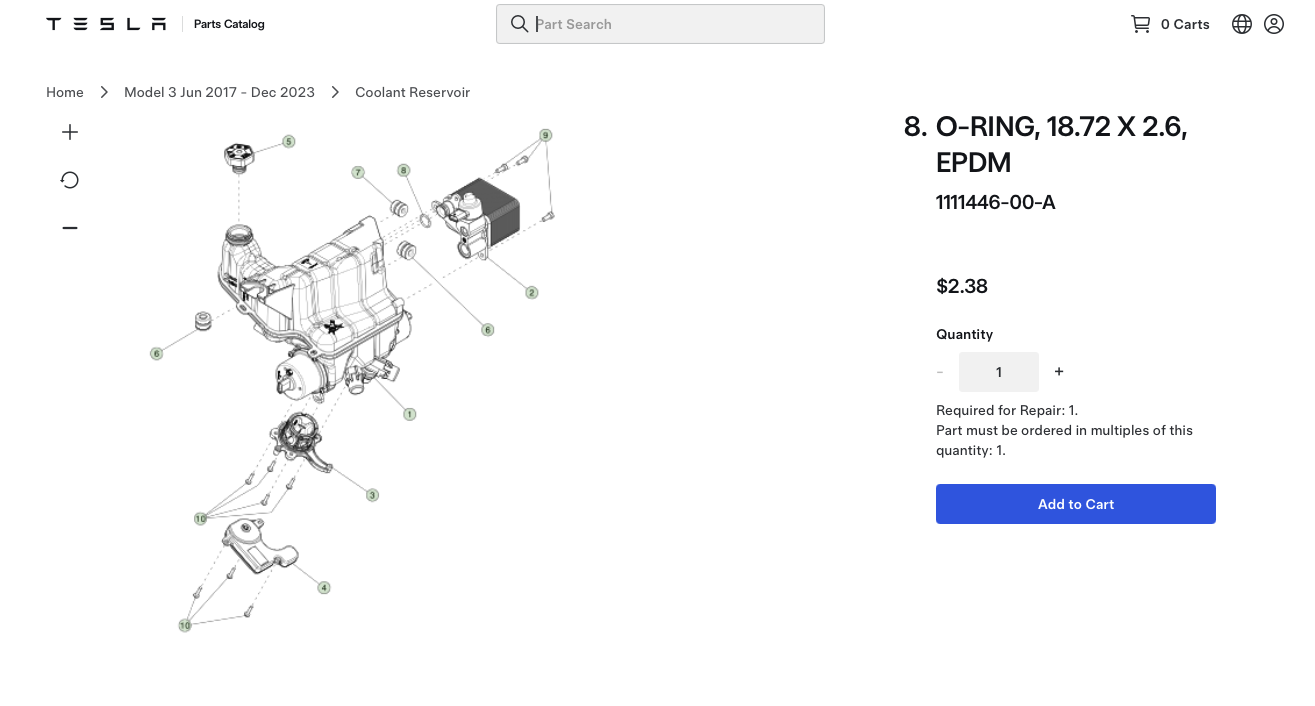Open the Parts Catalog title link
Image resolution: width=1315 pixels, height=706 pixels.
(229, 24)
